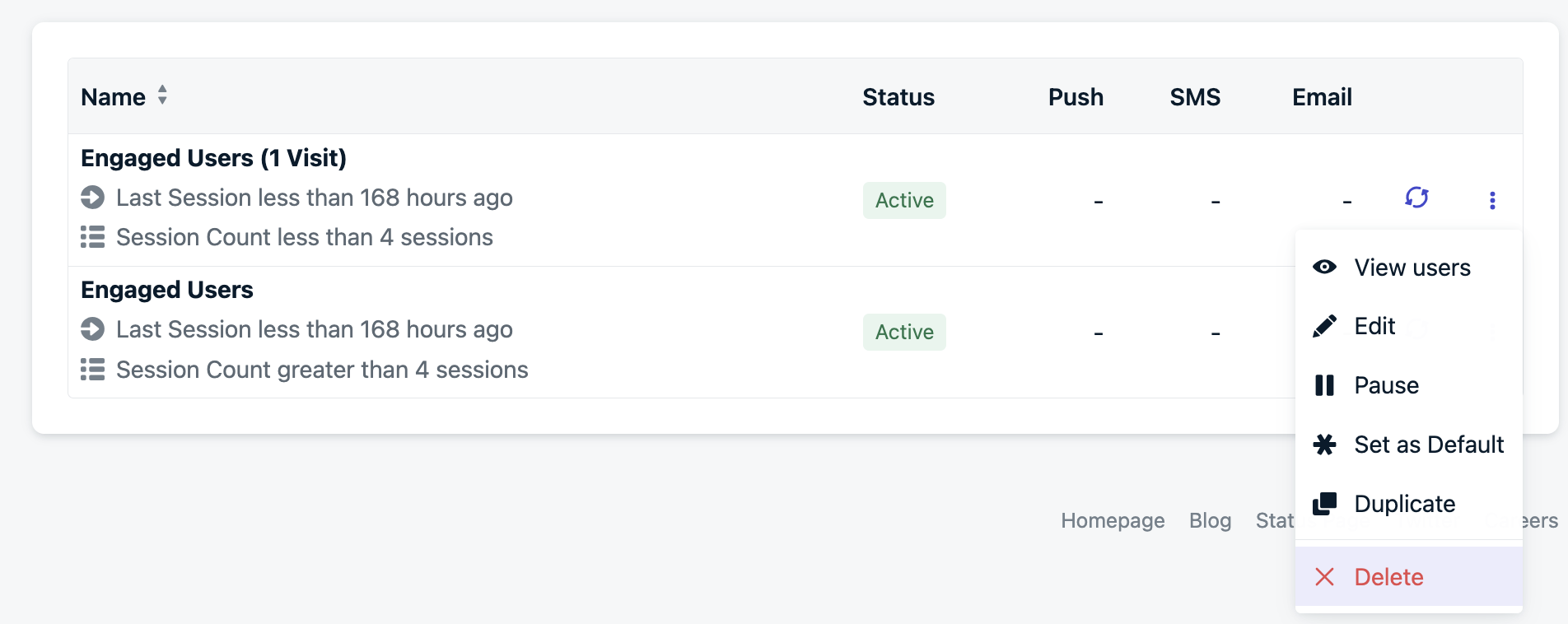1568x624 pixels.
Task: Open the three-dot menu for Engaged Users (1 Visit)
Action: point(1492,200)
